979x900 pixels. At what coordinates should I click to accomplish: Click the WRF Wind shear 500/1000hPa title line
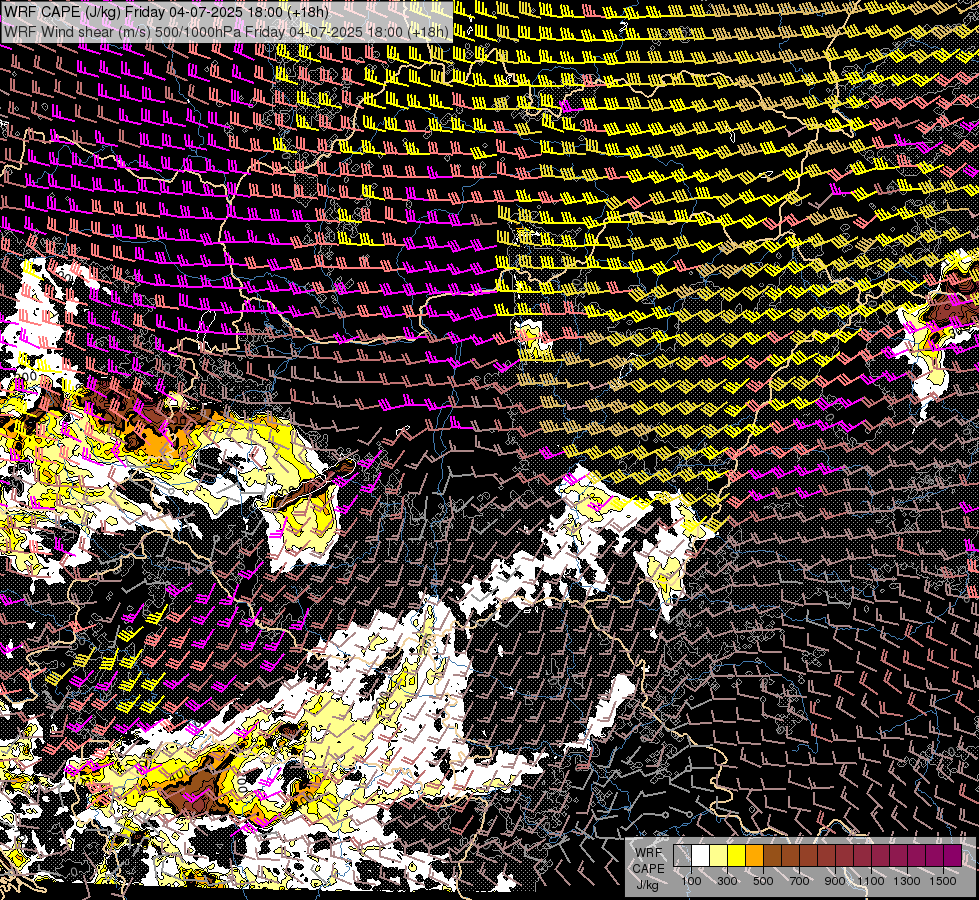coord(227,31)
